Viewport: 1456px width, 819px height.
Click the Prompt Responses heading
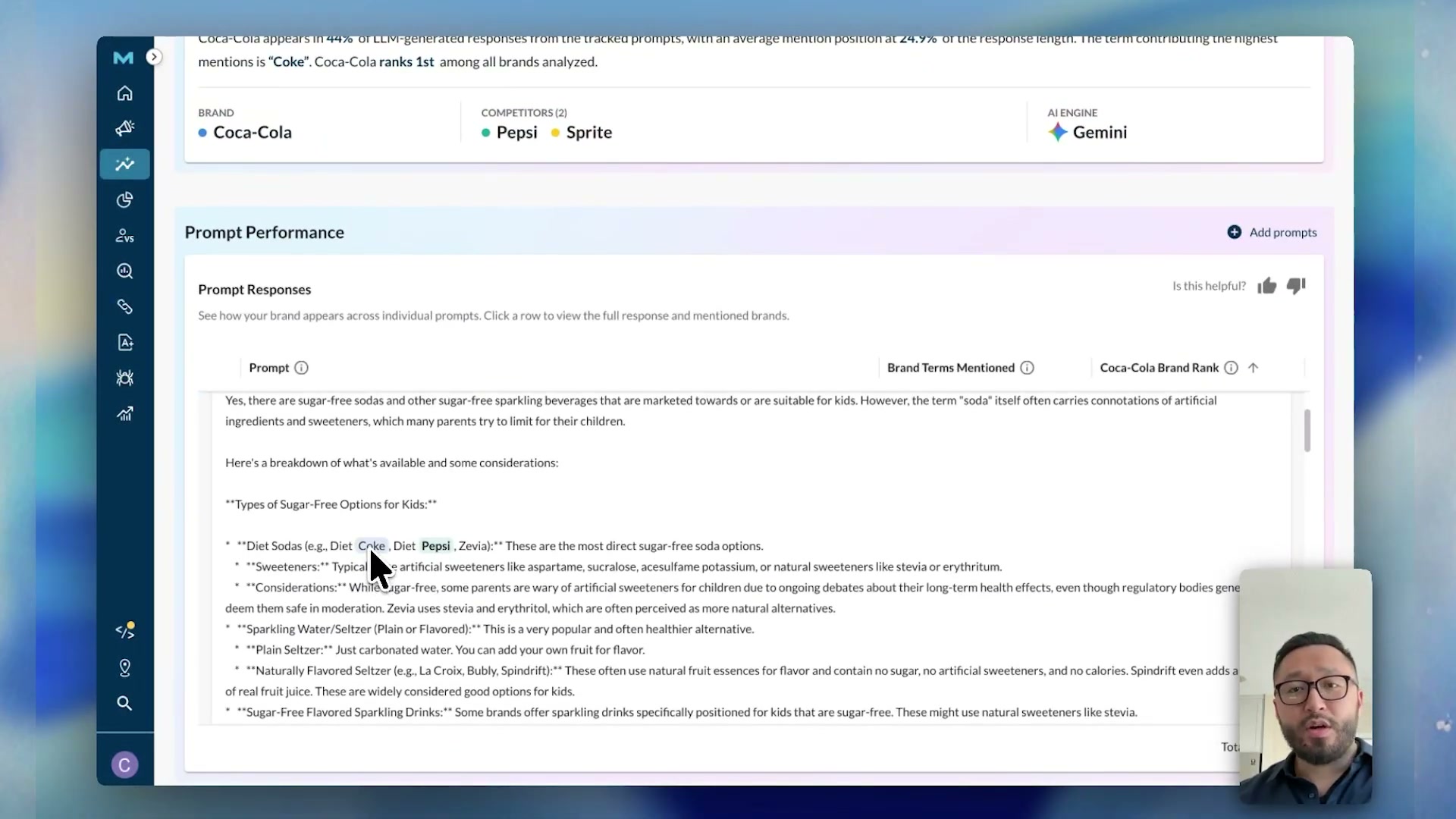pyautogui.click(x=255, y=290)
